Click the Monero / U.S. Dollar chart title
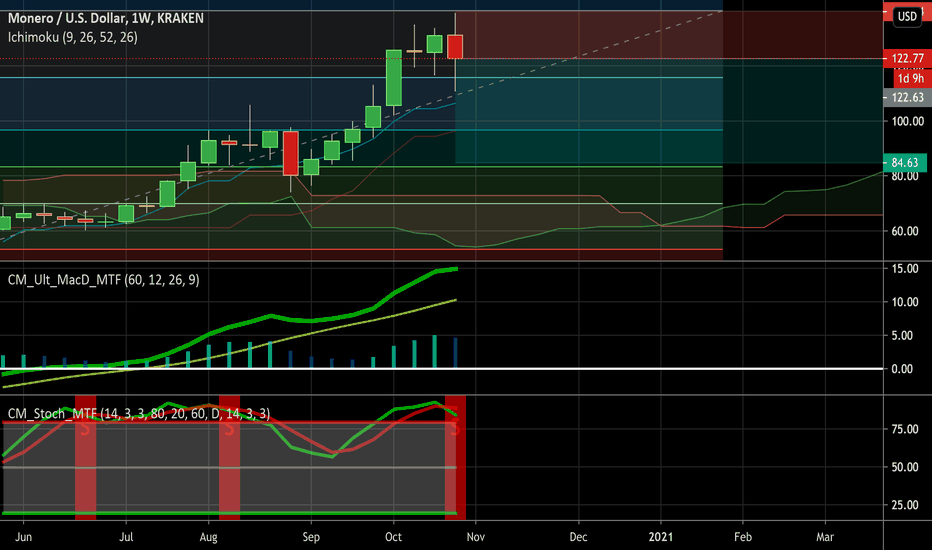 106,18
